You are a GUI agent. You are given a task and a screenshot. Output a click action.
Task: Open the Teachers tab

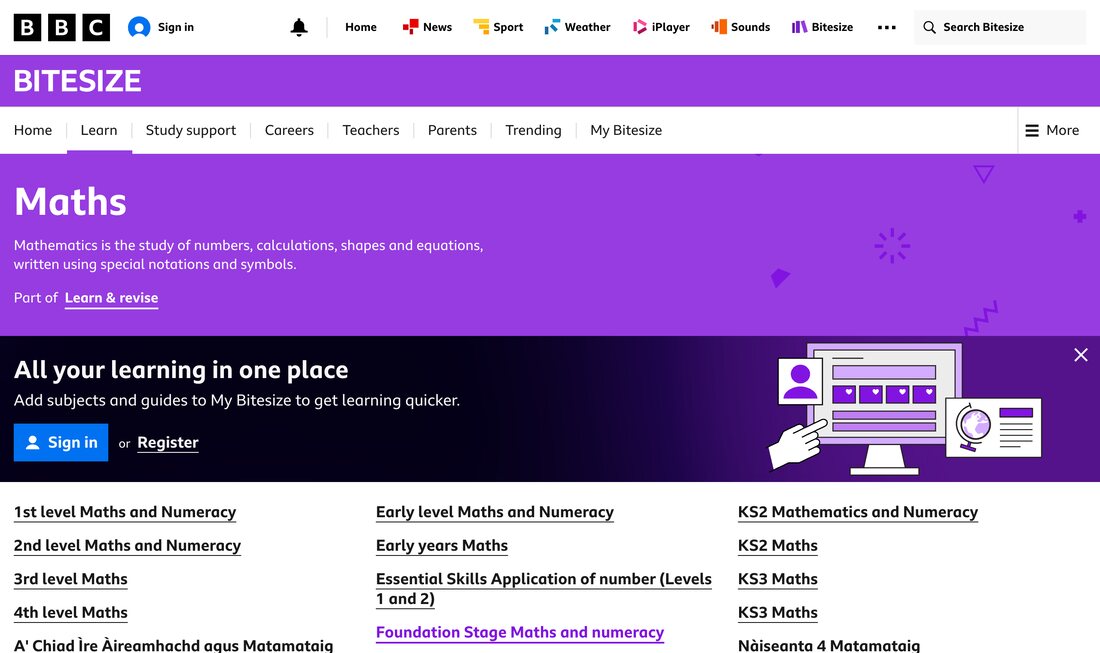(x=370, y=130)
